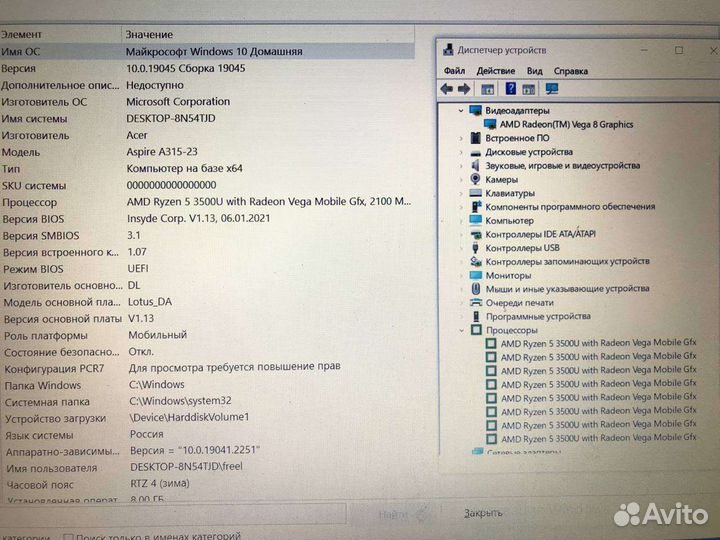
Task: Select the first AMD Ryzen 5 3500U processor entry
Action: pyautogui.click(x=591, y=343)
